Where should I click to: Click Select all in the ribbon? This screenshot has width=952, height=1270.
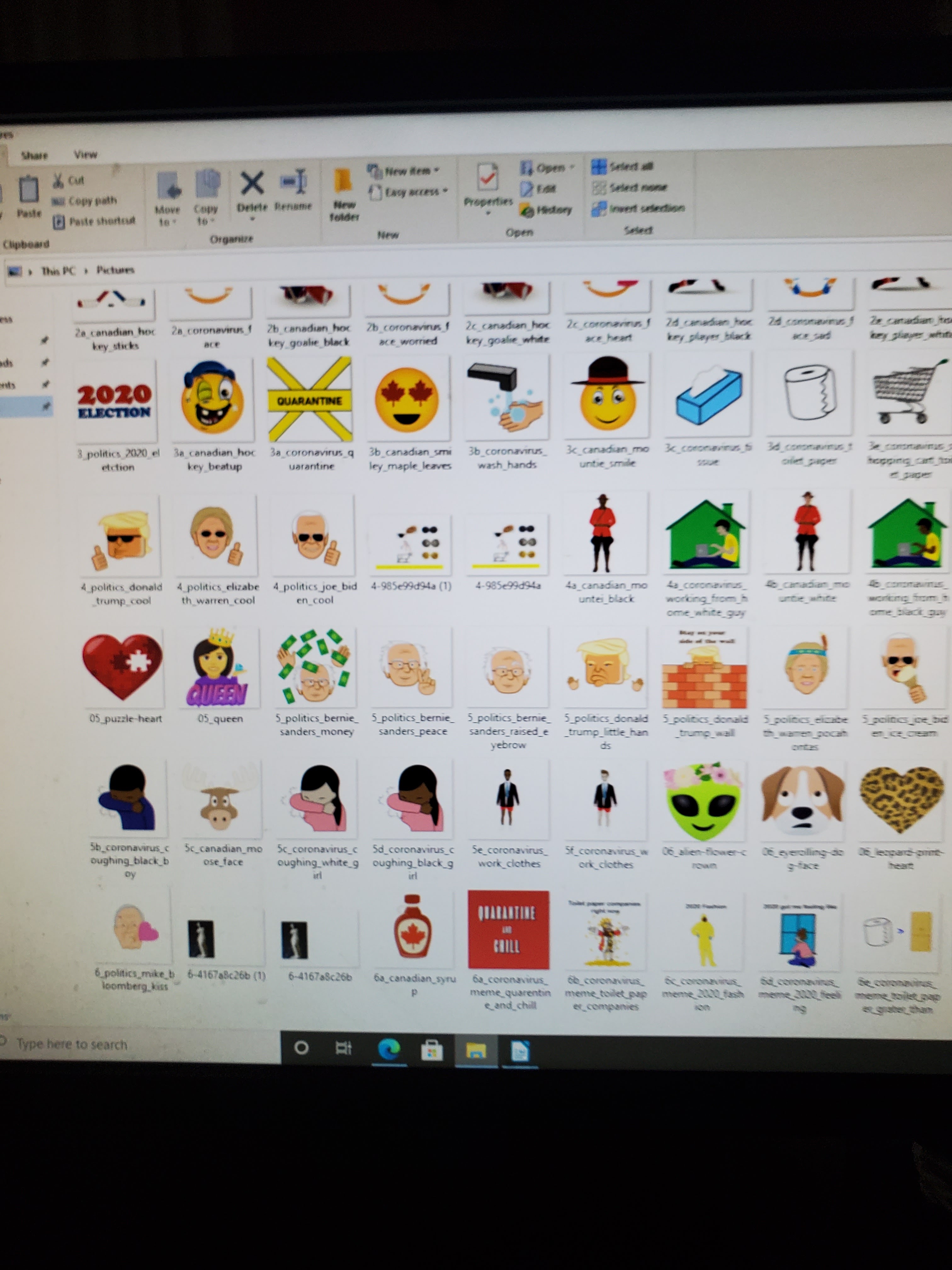pyautogui.click(x=623, y=167)
